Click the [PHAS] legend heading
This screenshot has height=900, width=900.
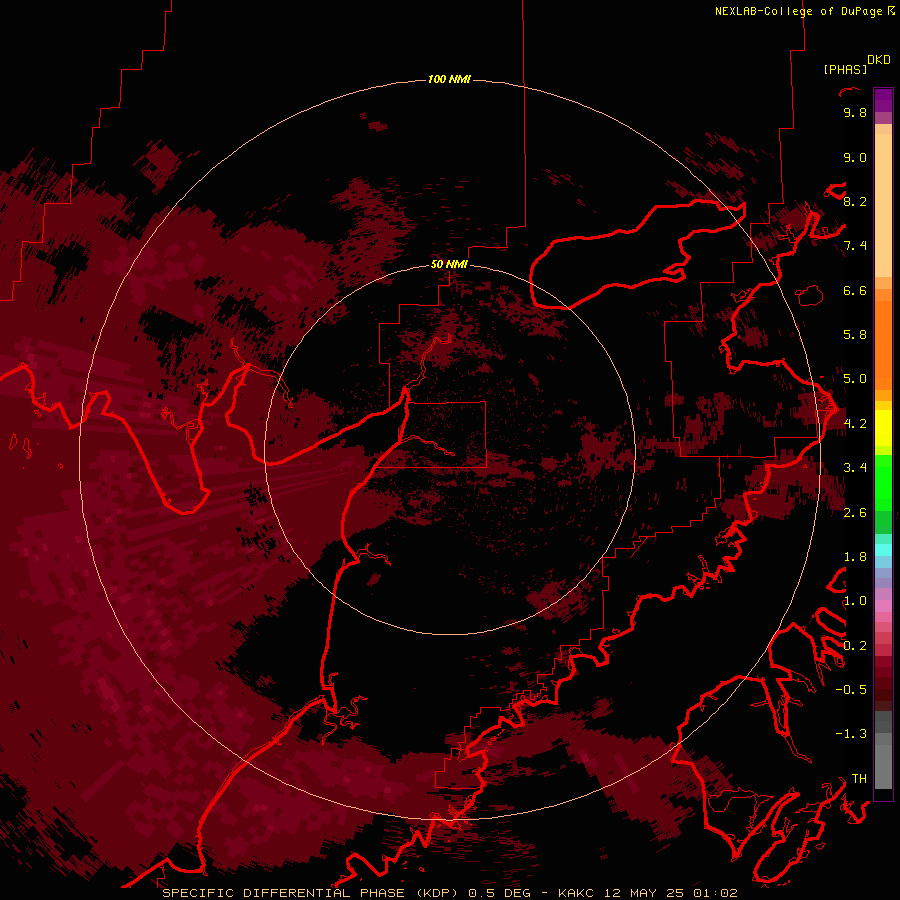tap(845, 69)
